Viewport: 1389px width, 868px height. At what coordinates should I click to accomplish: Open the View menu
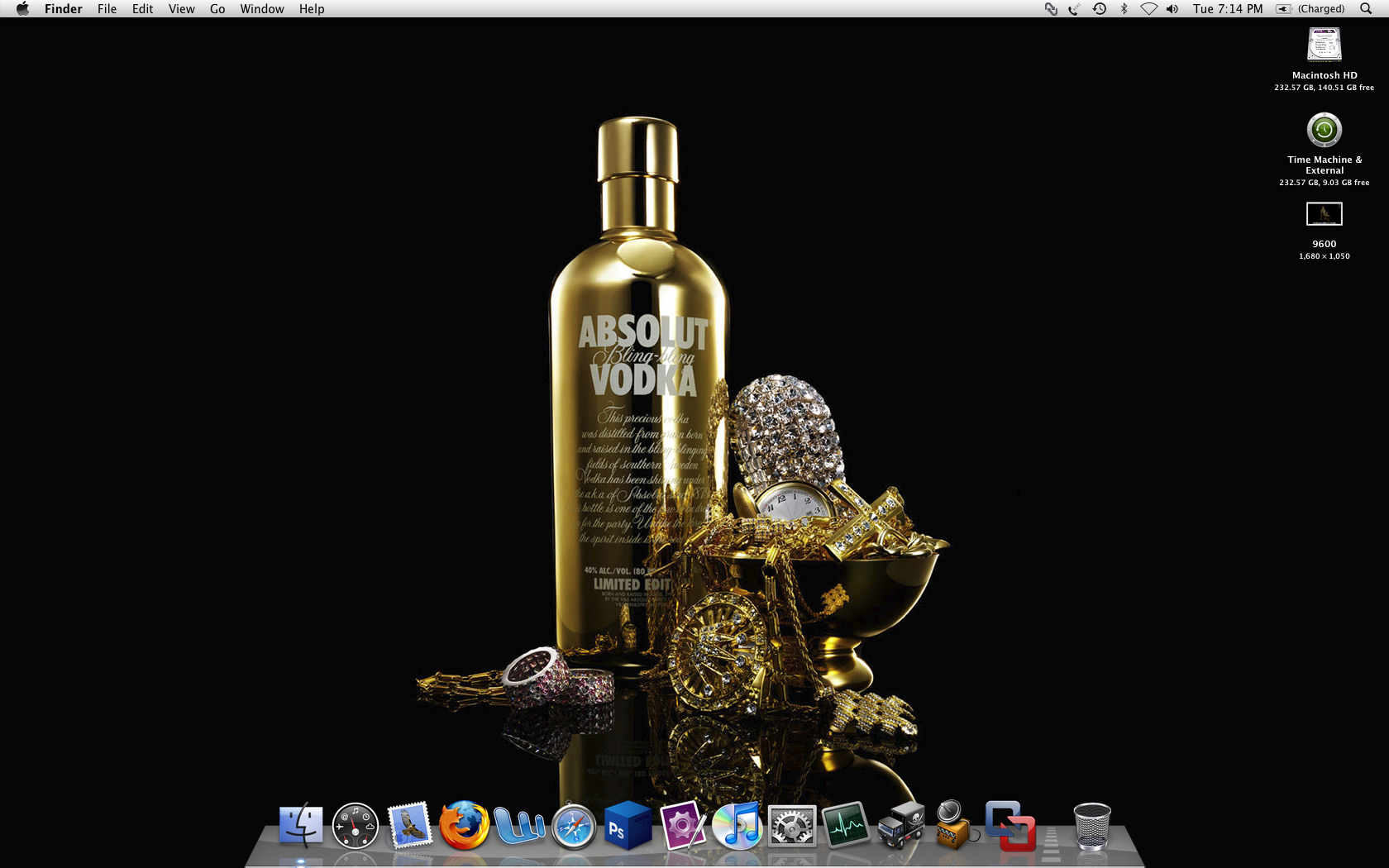[182, 9]
